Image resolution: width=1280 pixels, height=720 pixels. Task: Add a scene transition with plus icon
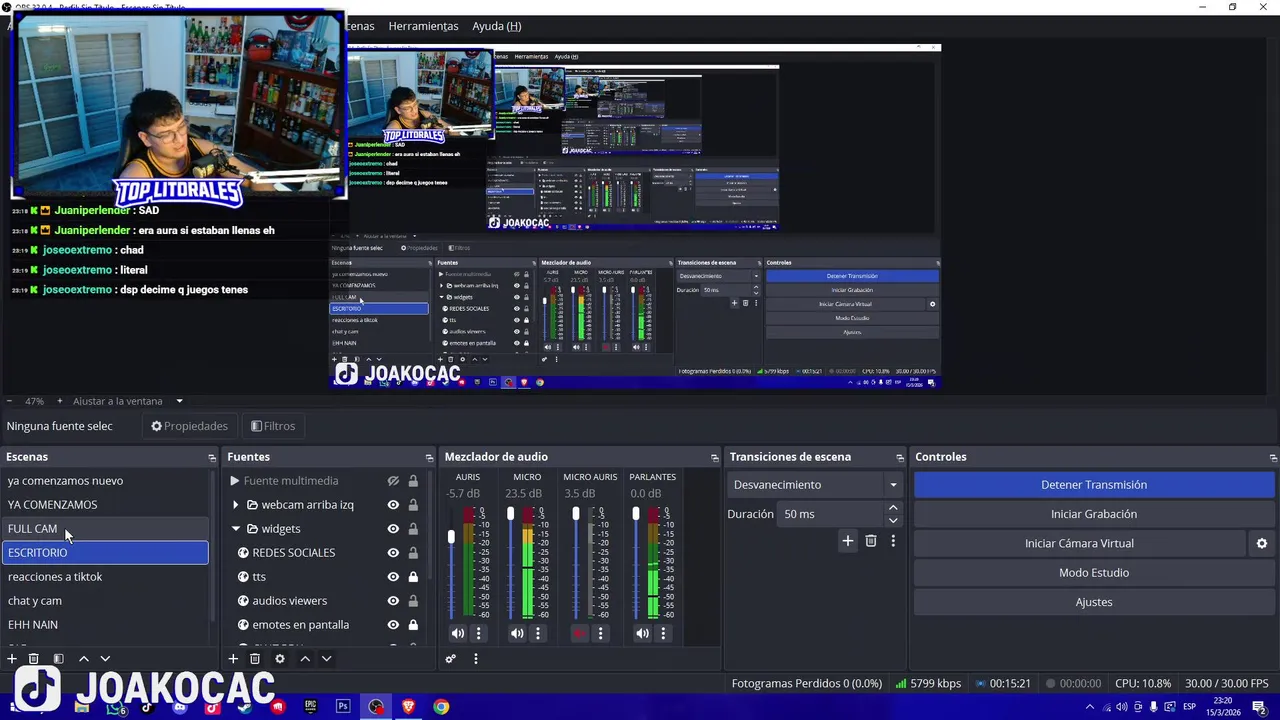click(848, 541)
